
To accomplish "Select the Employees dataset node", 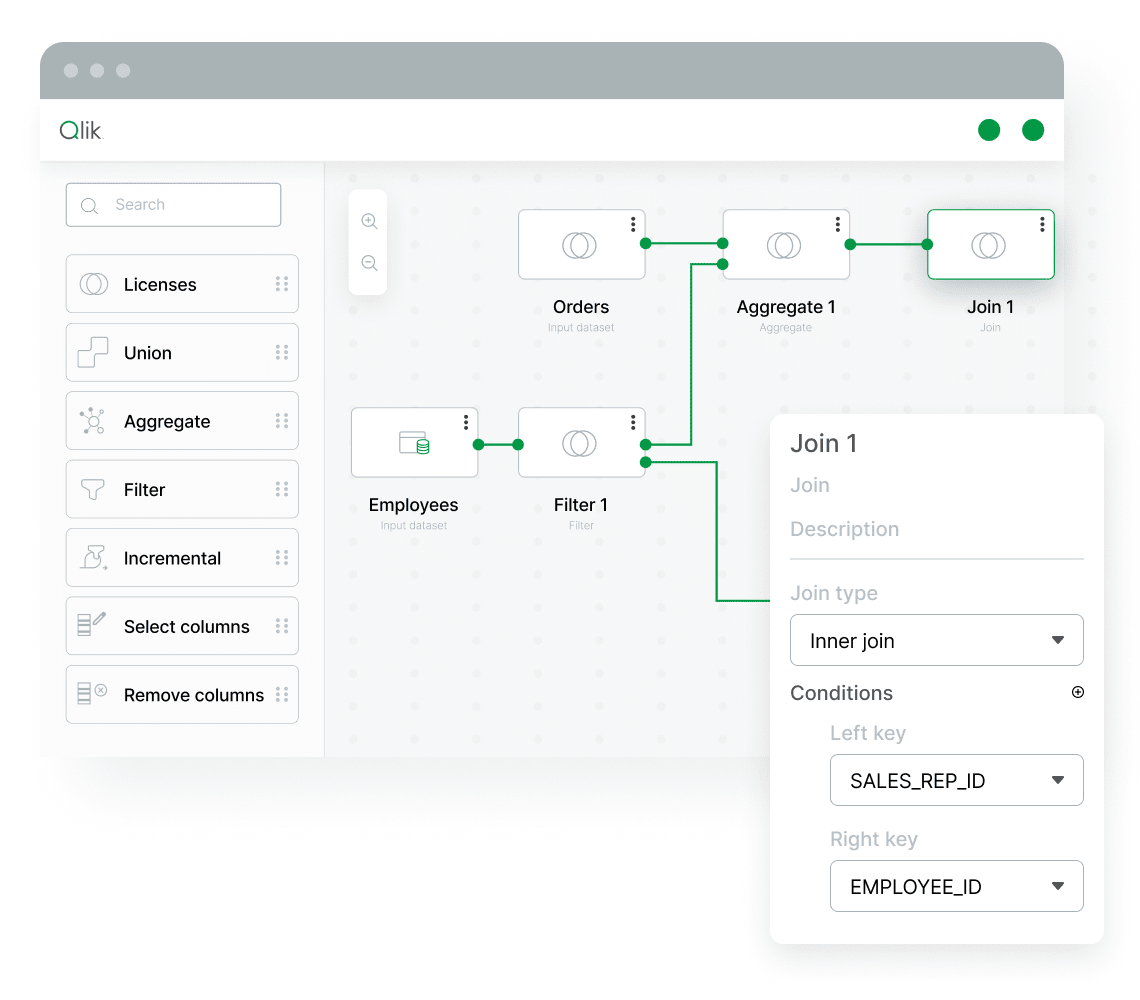I will pyautogui.click(x=414, y=442).
